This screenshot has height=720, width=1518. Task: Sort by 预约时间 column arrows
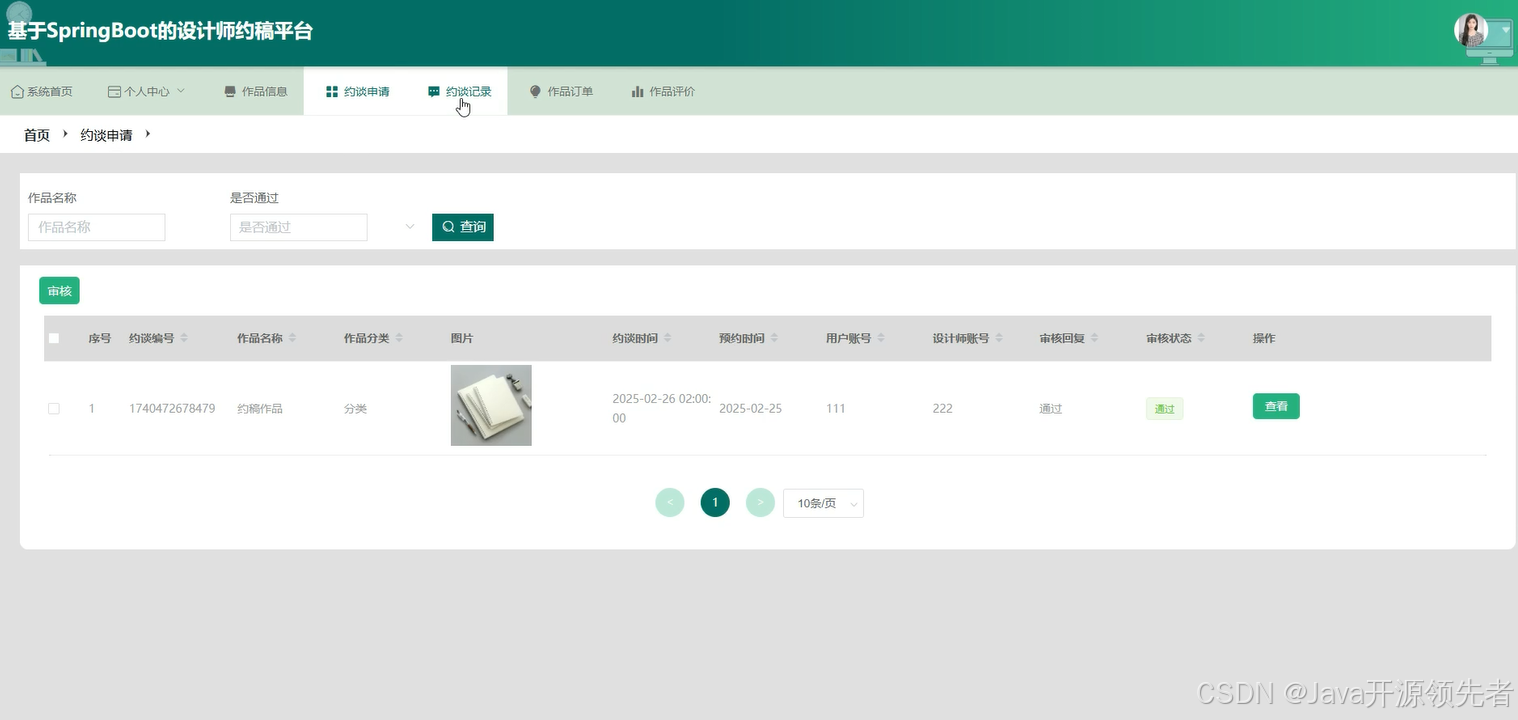click(x=774, y=338)
